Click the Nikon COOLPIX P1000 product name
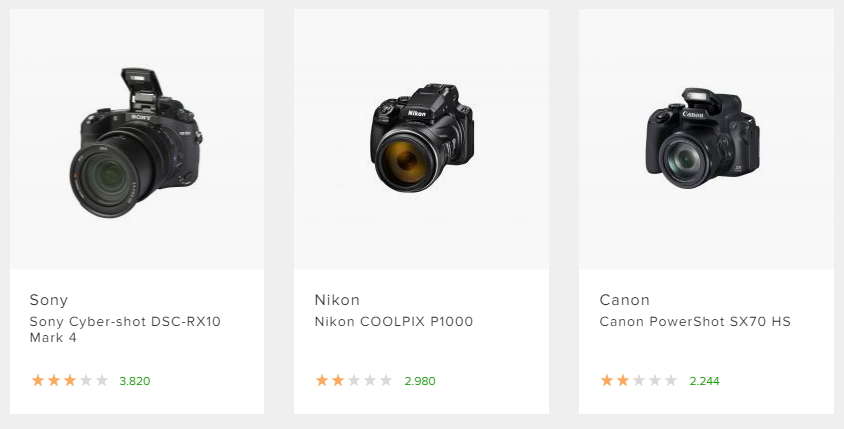 pyautogui.click(x=394, y=321)
